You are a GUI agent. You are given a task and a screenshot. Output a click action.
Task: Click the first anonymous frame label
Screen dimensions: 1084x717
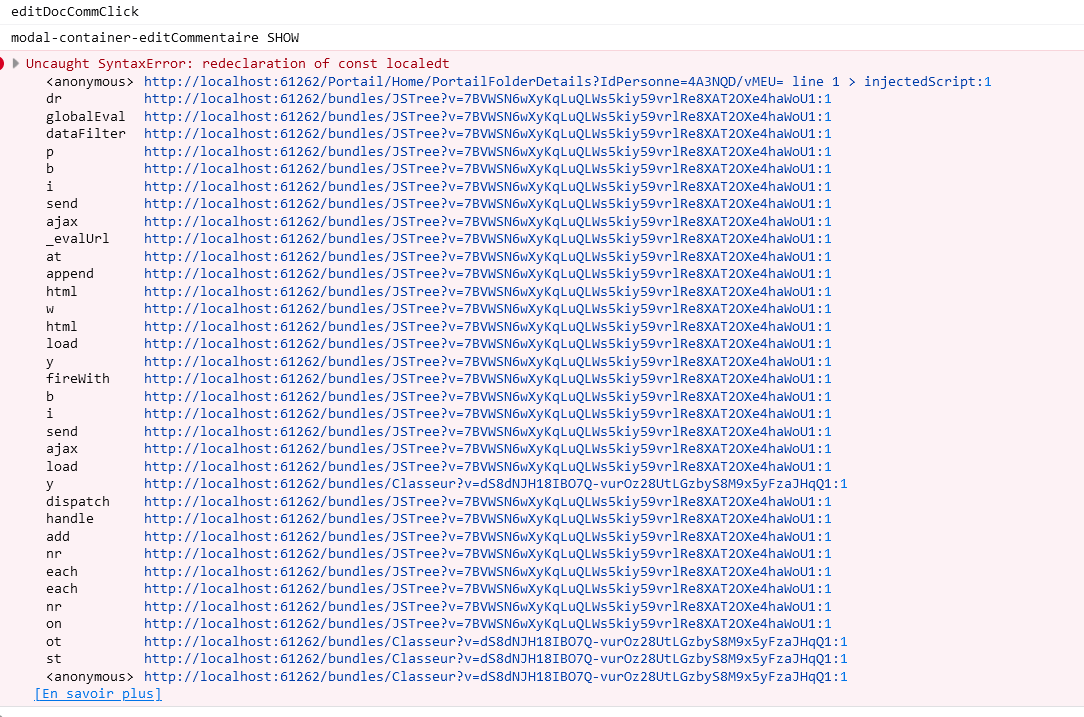pos(90,82)
